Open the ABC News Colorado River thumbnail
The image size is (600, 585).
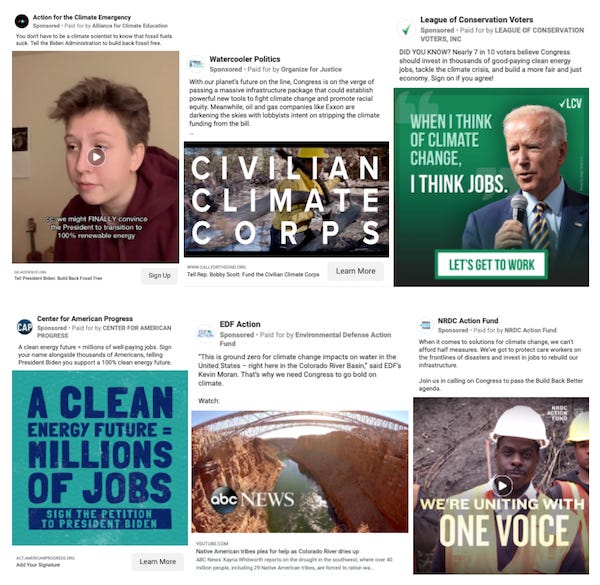point(300,471)
